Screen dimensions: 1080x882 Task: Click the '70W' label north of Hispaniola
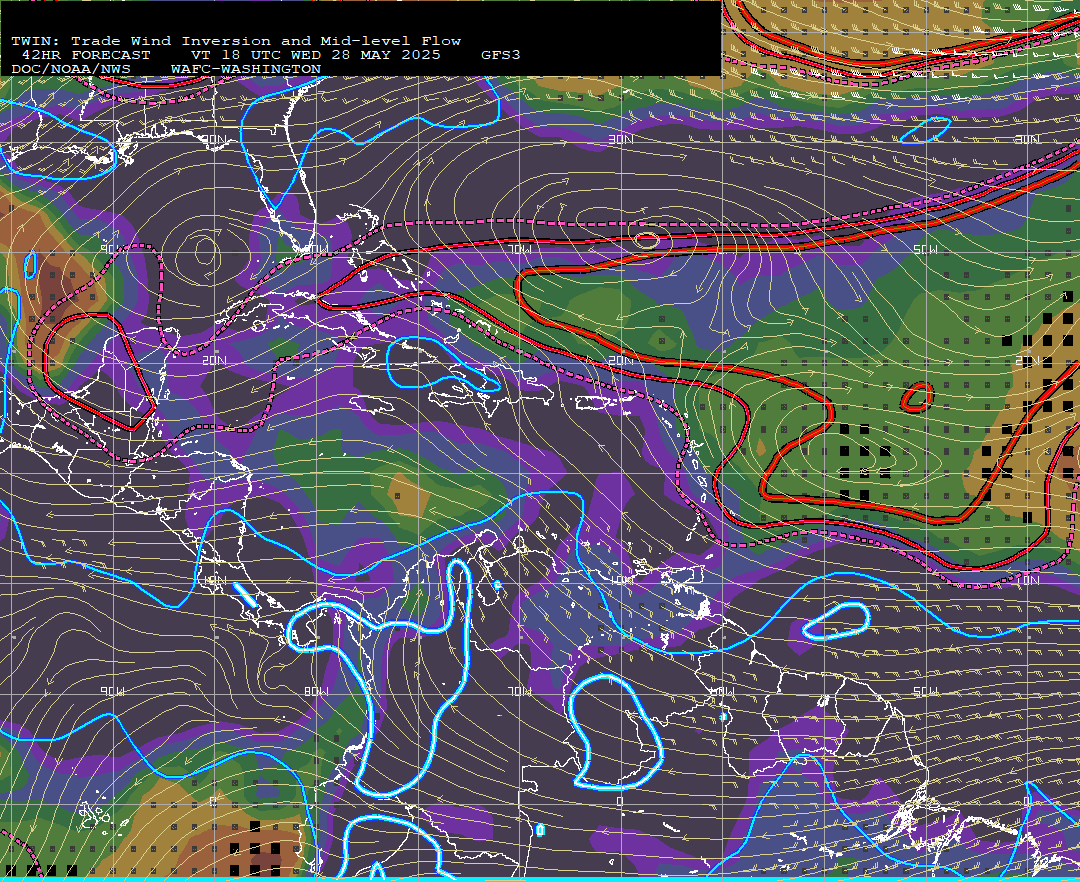520,249
